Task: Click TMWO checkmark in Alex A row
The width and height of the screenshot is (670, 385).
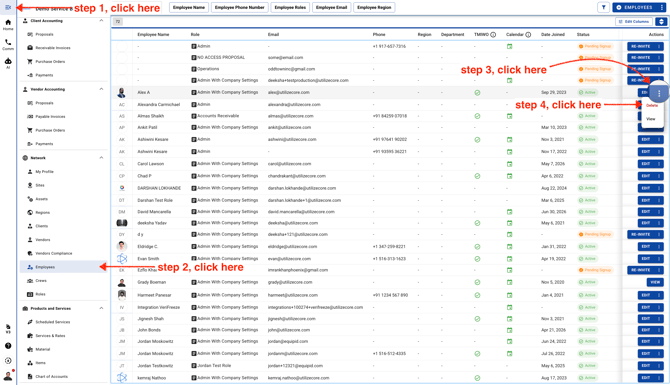Action: (477, 92)
